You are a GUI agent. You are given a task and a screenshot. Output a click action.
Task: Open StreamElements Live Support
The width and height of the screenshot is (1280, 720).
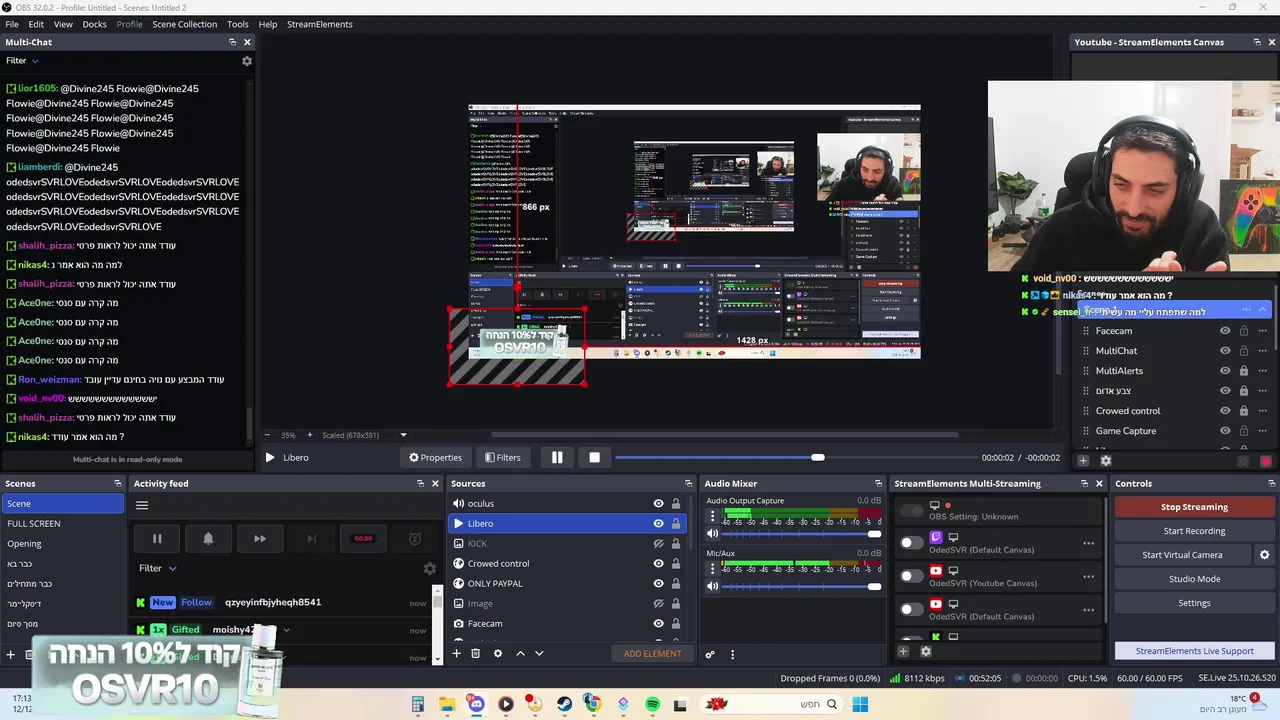click(1194, 651)
